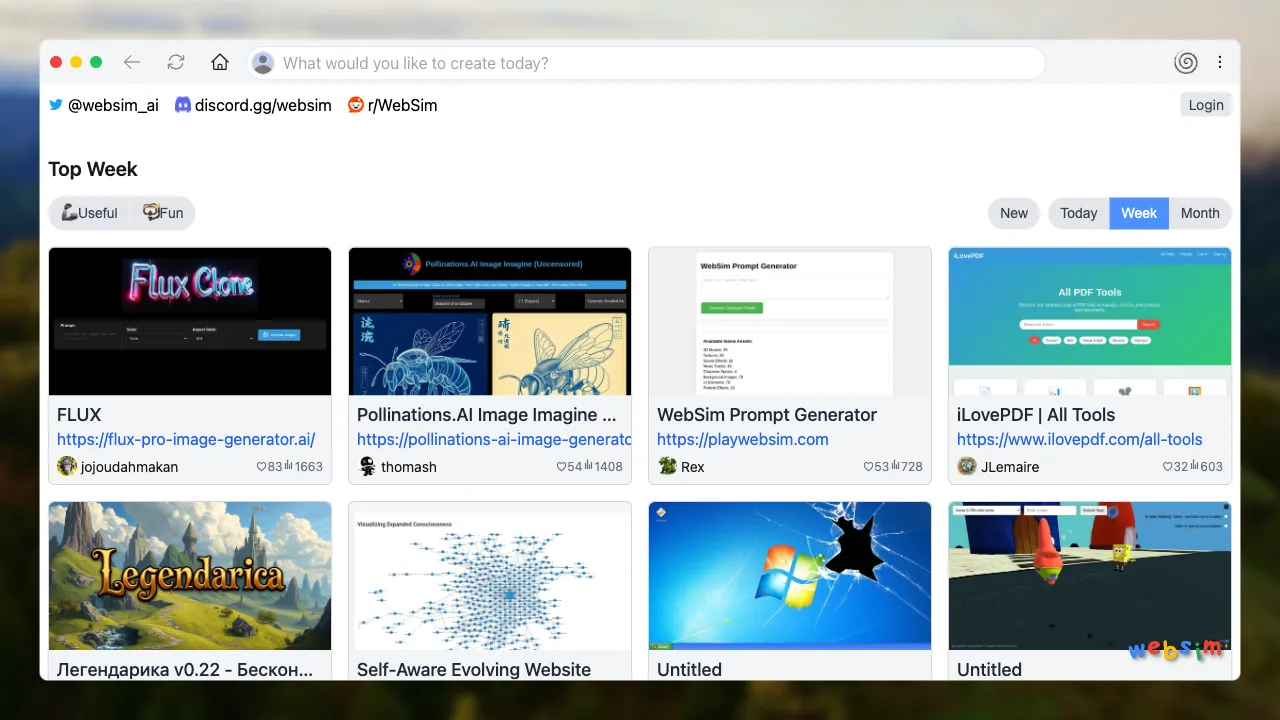The width and height of the screenshot is (1280, 720).
Task: Open the discord.gg/websim link
Action: tap(253, 105)
